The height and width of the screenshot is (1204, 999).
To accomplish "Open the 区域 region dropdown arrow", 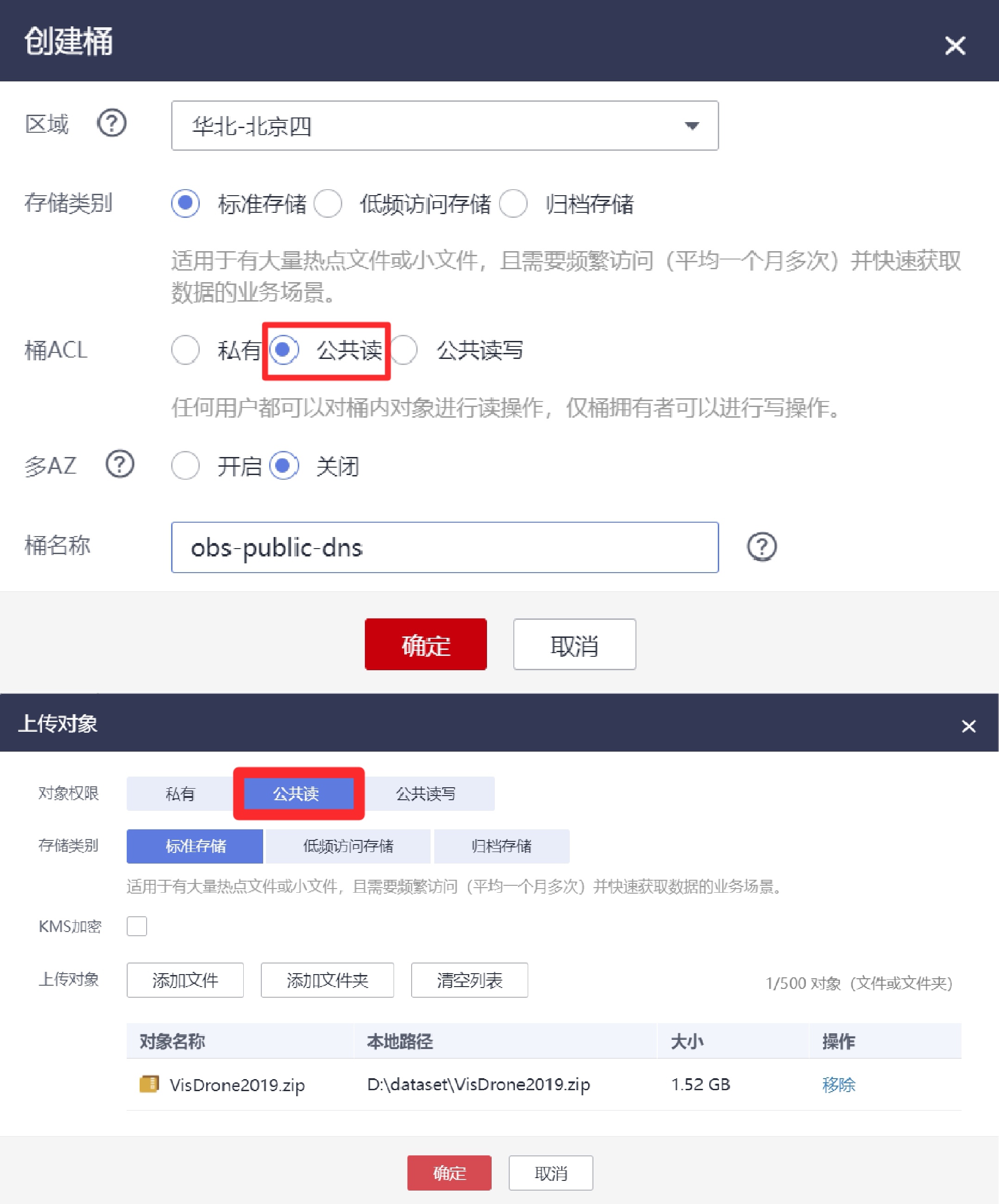I will [x=692, y=125].
